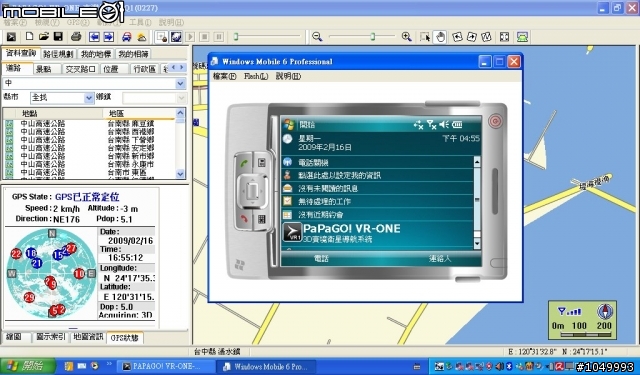The width and height of the screenshot is (640, 375).
Task: Click the rotate map right icon
Action: click(x=472, y=37)
